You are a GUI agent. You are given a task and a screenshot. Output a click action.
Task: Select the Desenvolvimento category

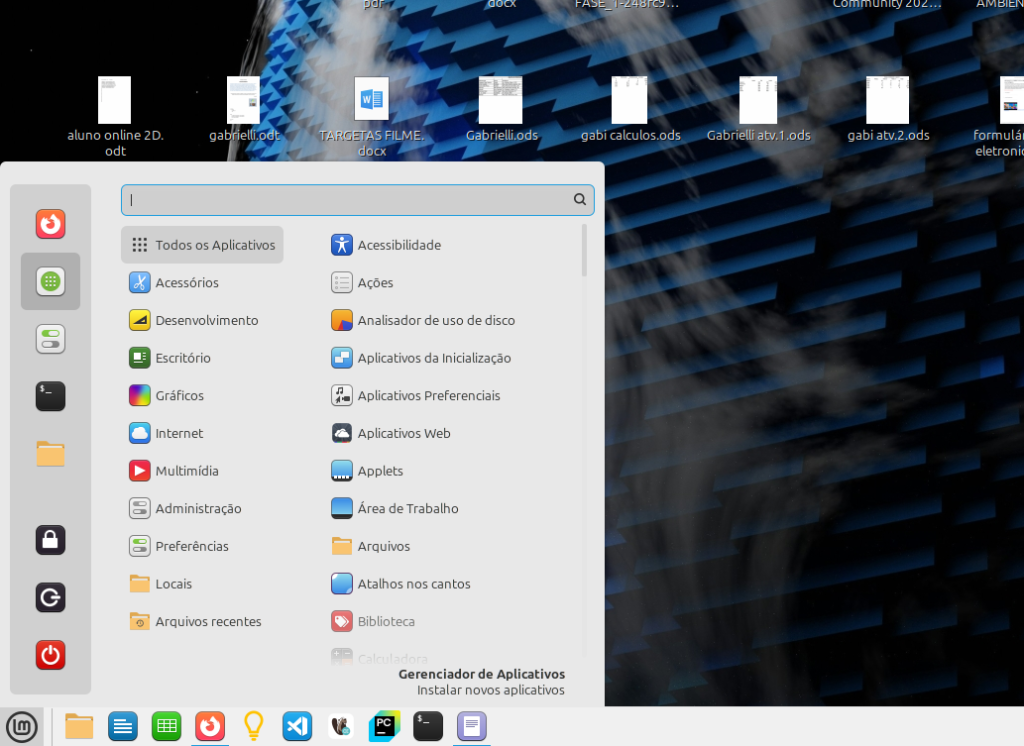[206, 321]
